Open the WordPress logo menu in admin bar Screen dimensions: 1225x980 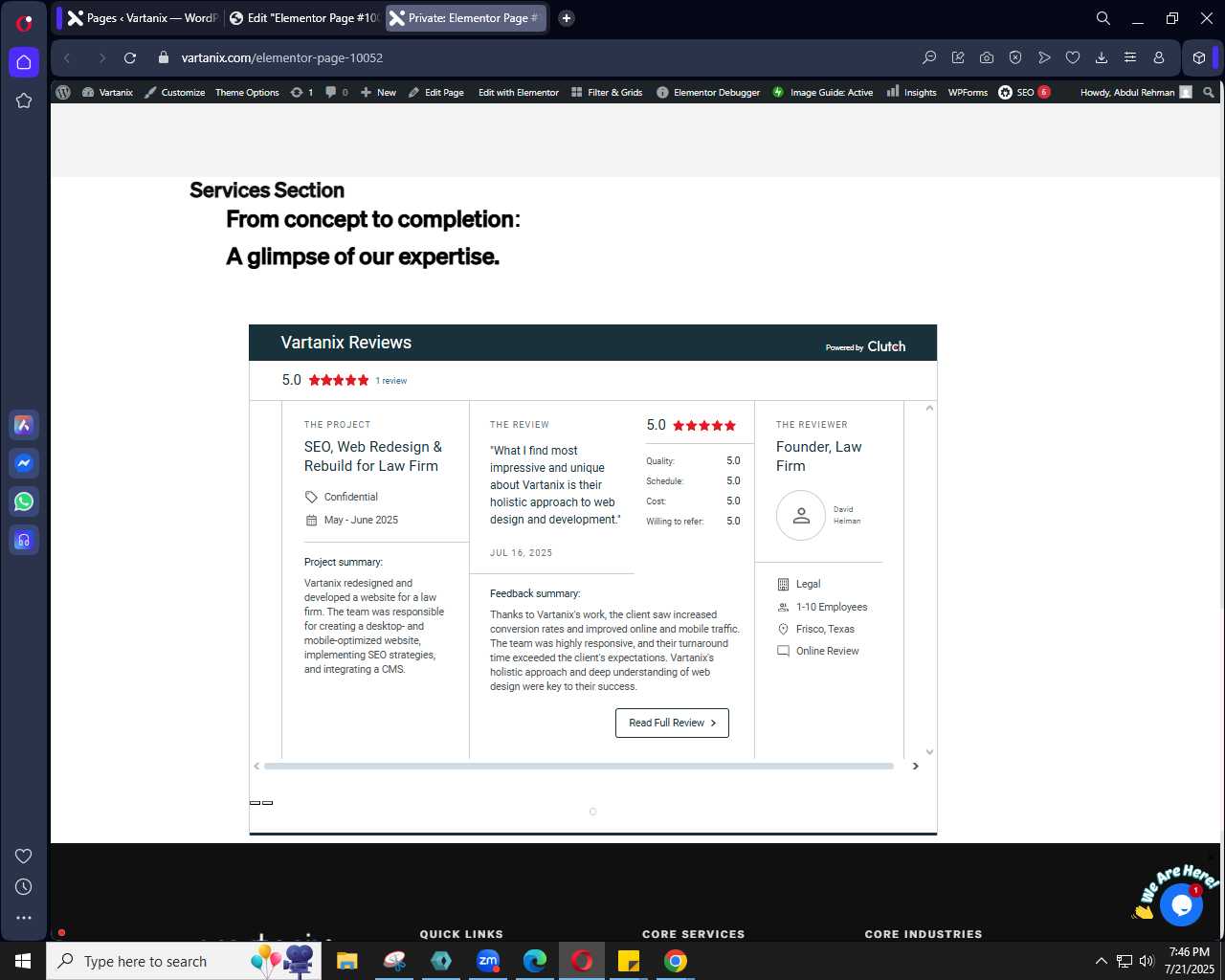pos(63,92)
